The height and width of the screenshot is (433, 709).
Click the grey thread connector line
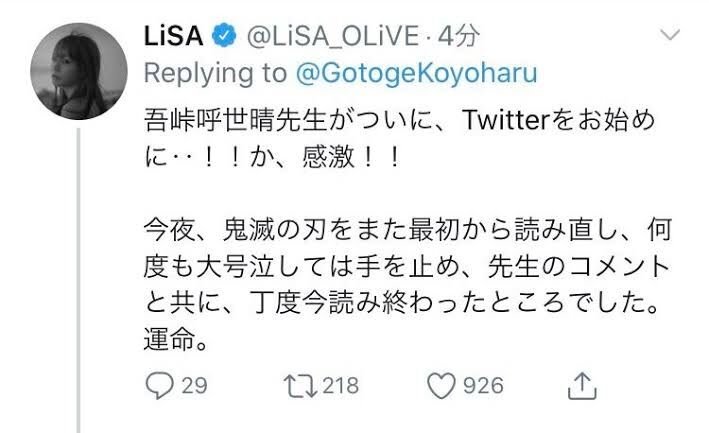point(78,280)
